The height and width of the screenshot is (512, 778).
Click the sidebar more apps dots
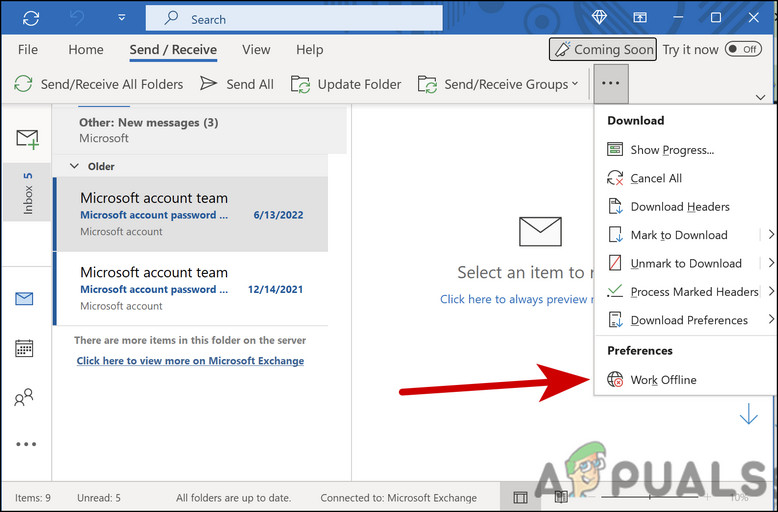(x=26, y=444)
